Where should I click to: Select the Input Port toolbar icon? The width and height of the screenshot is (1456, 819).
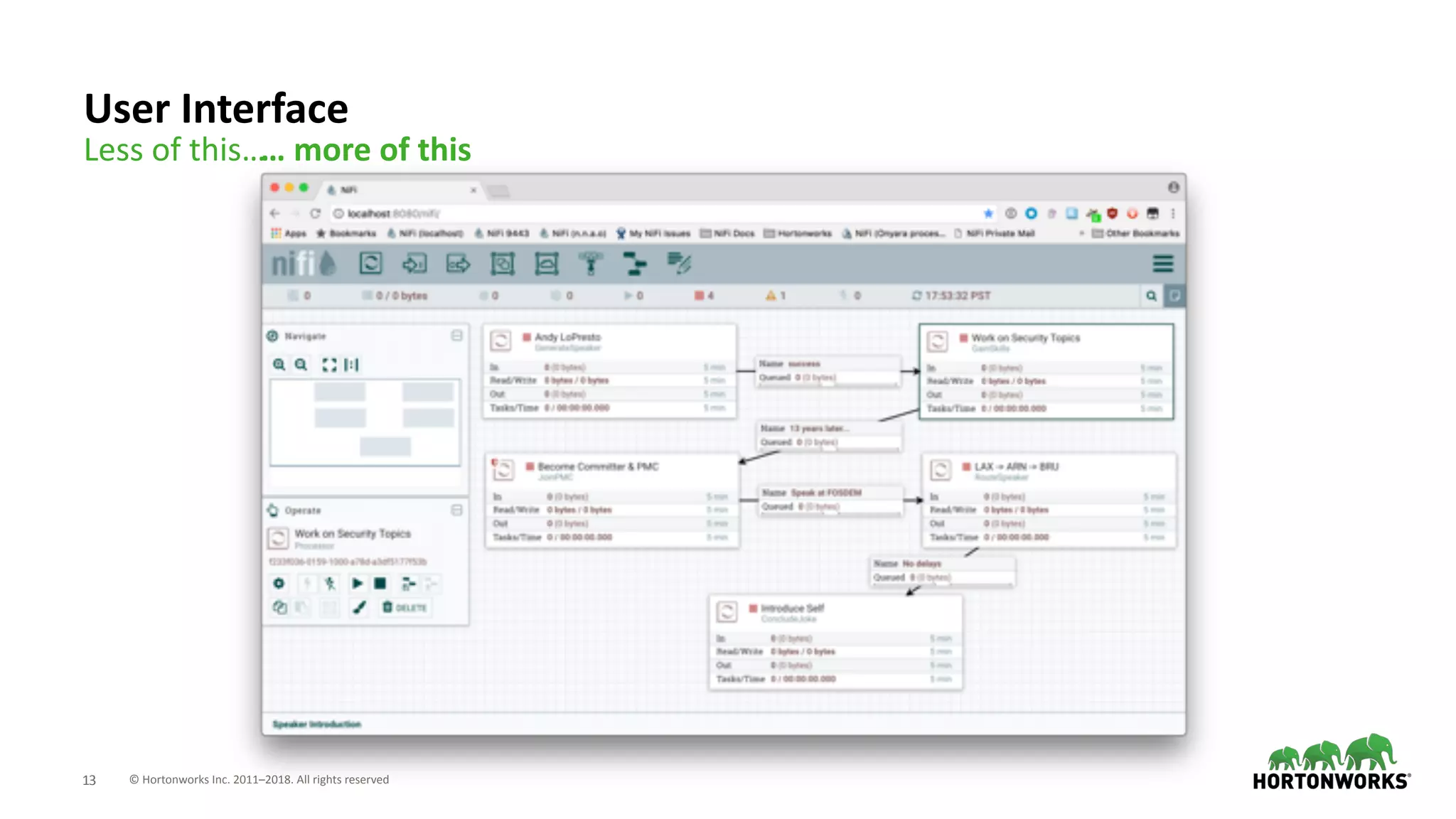[x=414, y=264]
